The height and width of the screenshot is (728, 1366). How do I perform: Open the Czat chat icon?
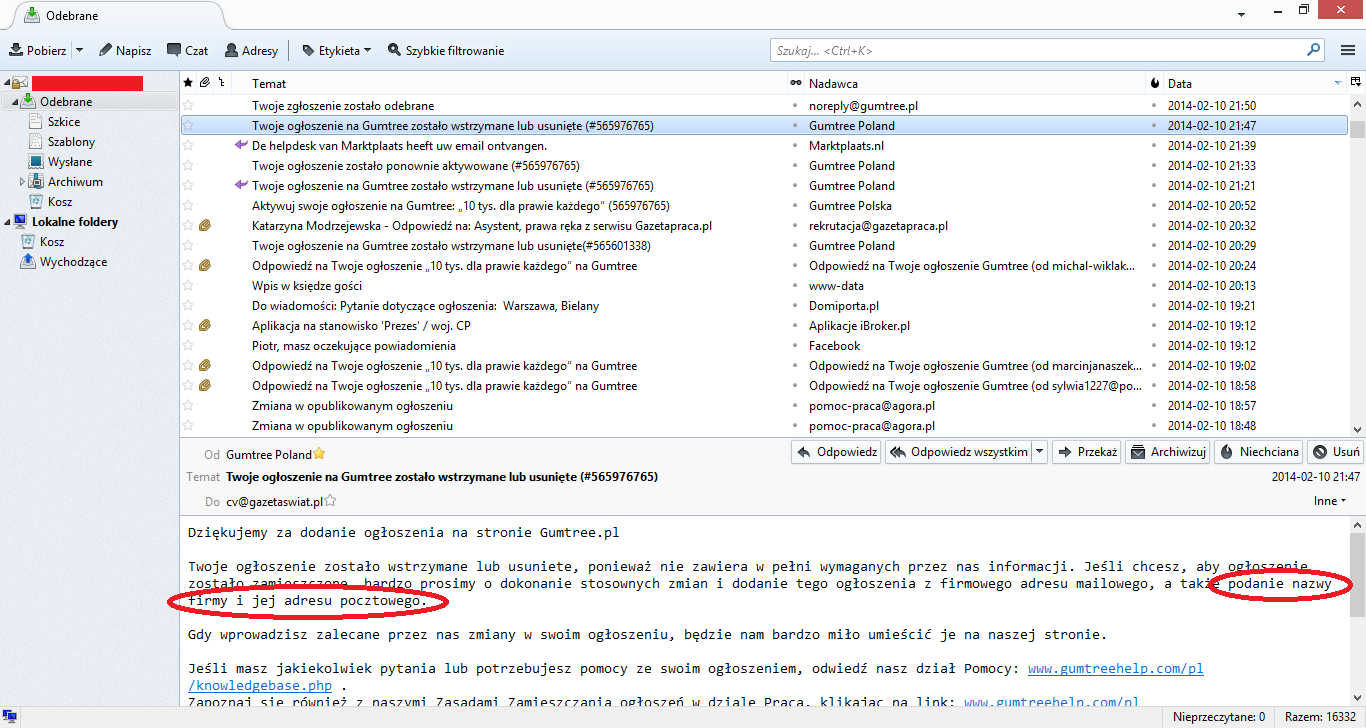click(x=174, y=50)
